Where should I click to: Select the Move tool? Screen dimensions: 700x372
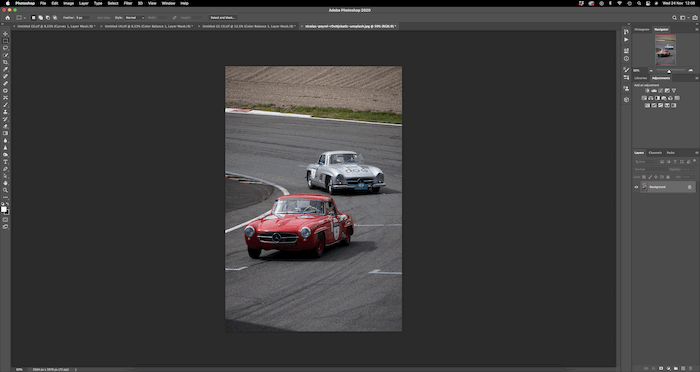click(5, 34)
